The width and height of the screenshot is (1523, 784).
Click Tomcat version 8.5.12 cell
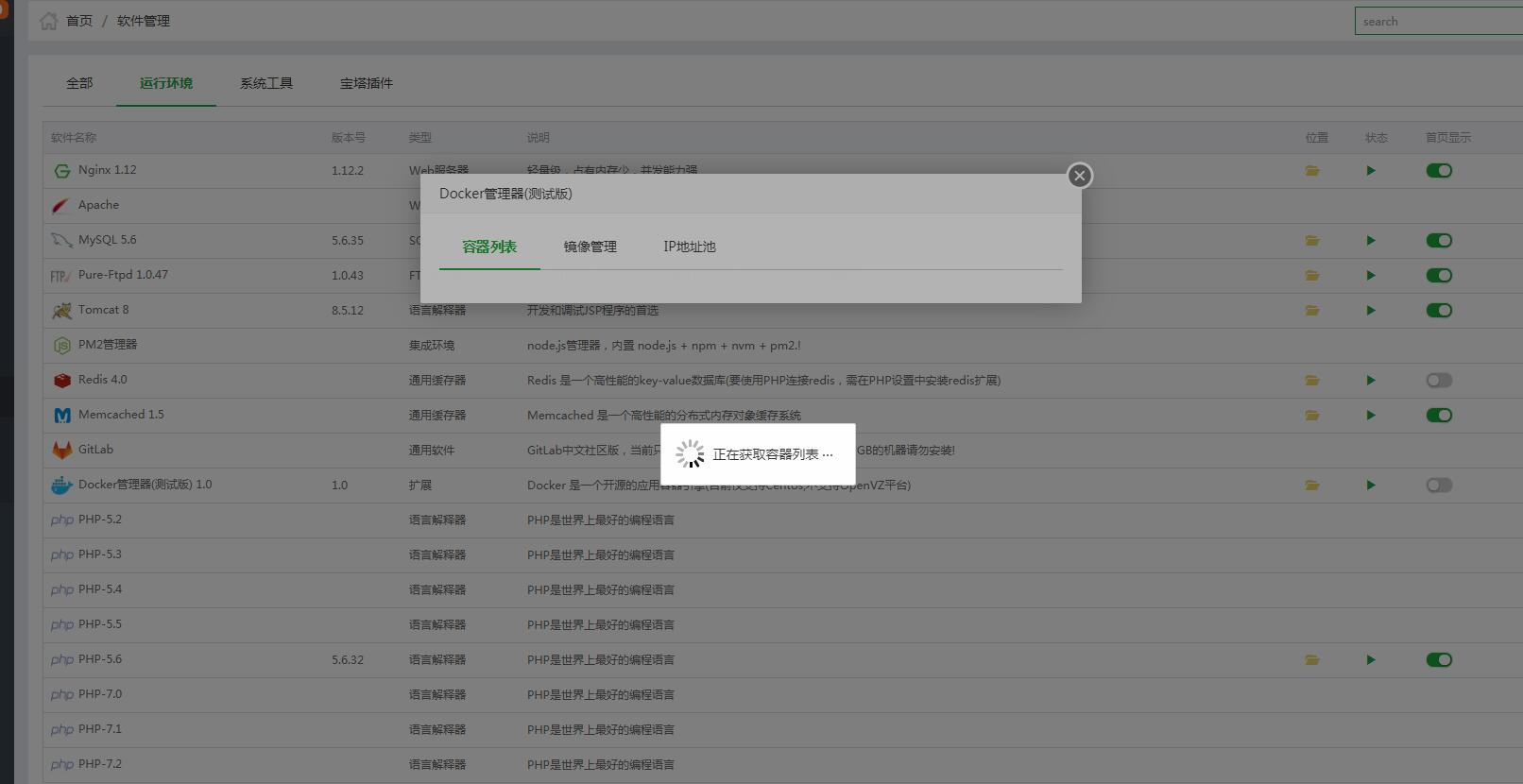(348, 311)
